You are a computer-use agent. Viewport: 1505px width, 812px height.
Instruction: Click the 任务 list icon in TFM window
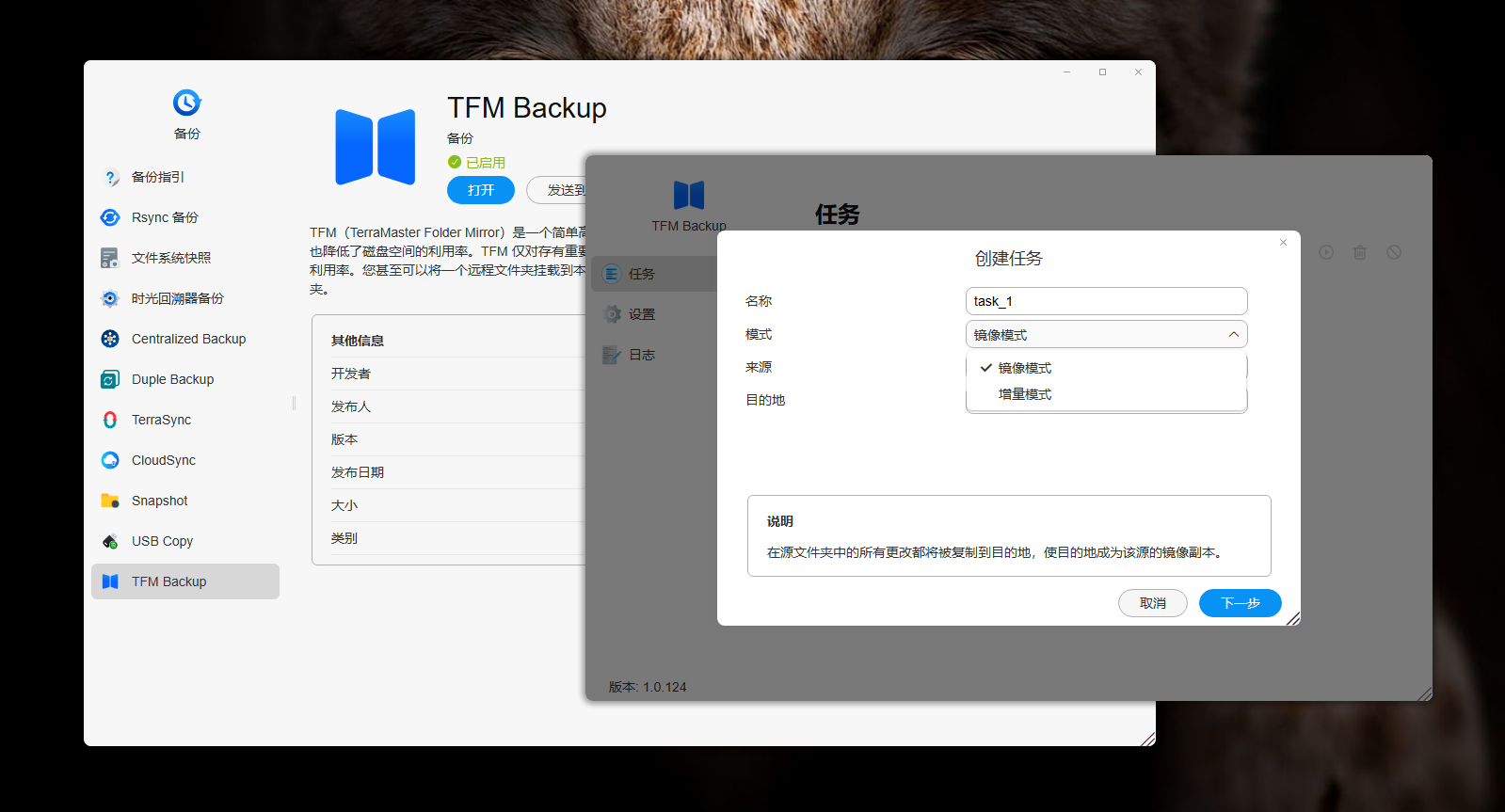pyautogui.click(x=612, y=274)
